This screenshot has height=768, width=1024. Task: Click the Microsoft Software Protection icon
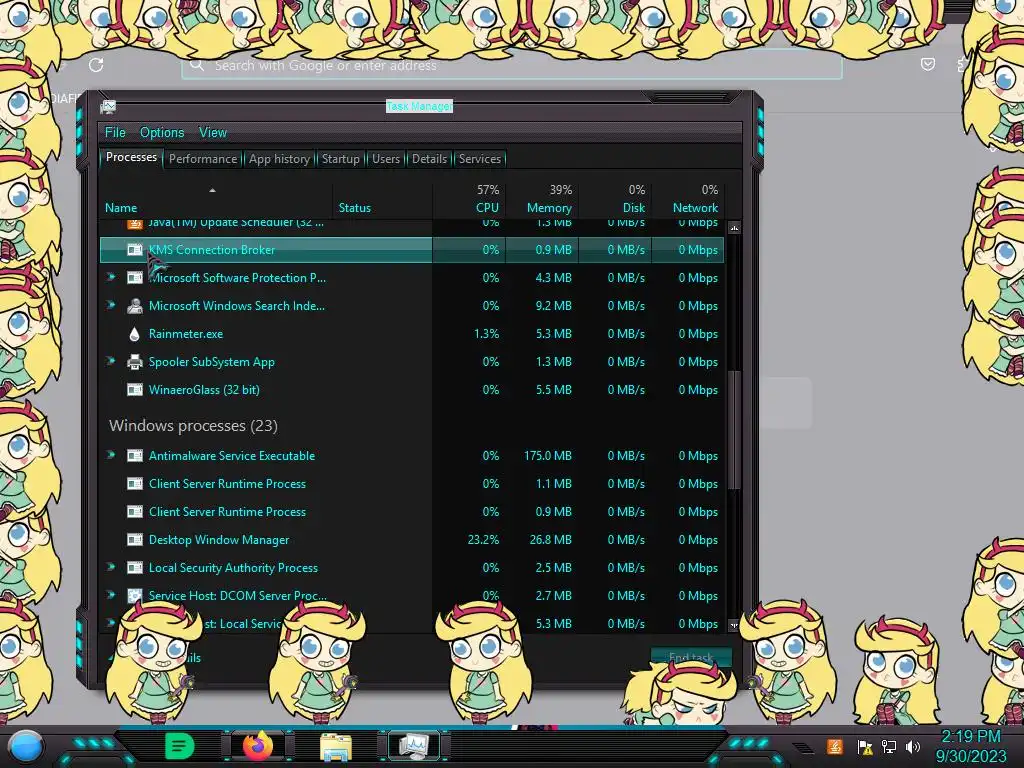click(x=135, y=278)
